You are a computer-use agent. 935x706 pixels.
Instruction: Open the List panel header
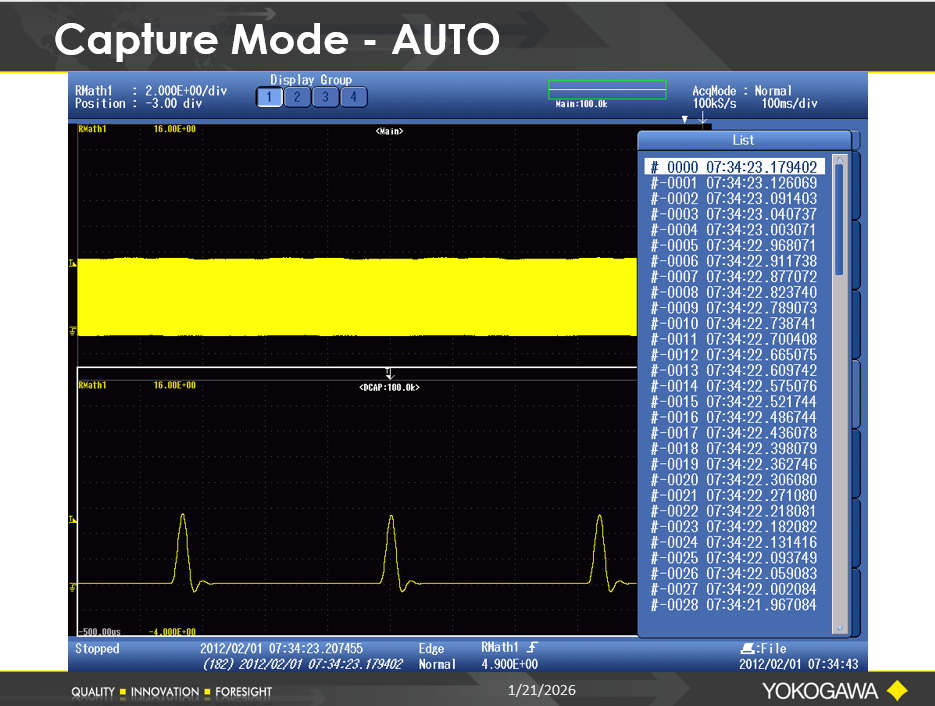pos(743,140)
